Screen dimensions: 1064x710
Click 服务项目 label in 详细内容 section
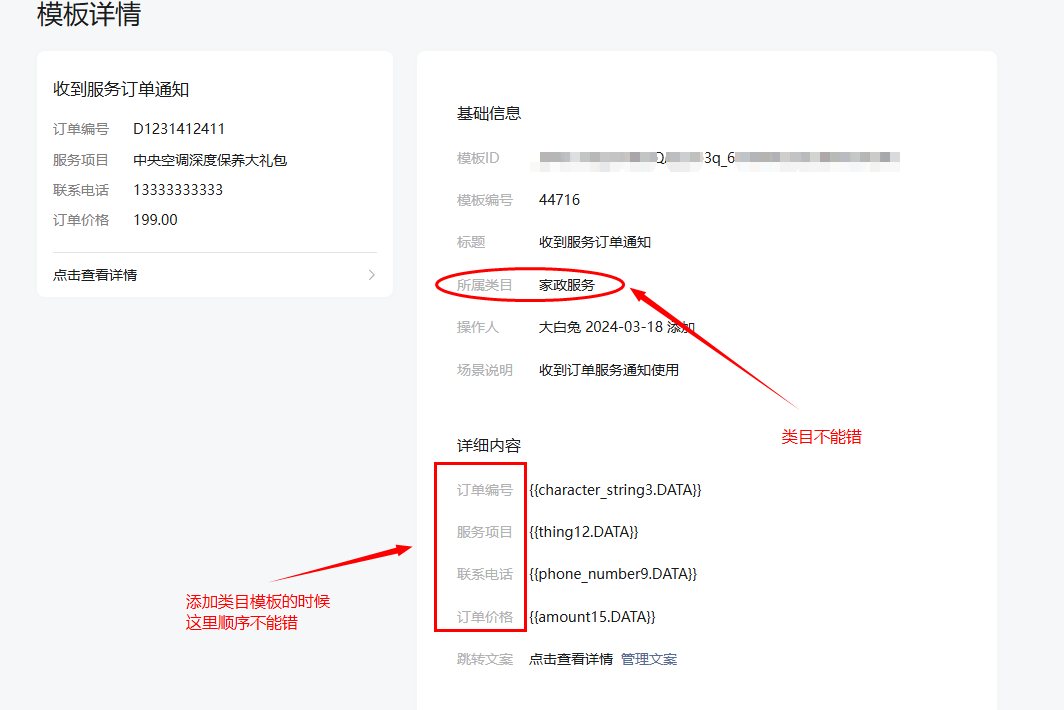tap(484, 532)
